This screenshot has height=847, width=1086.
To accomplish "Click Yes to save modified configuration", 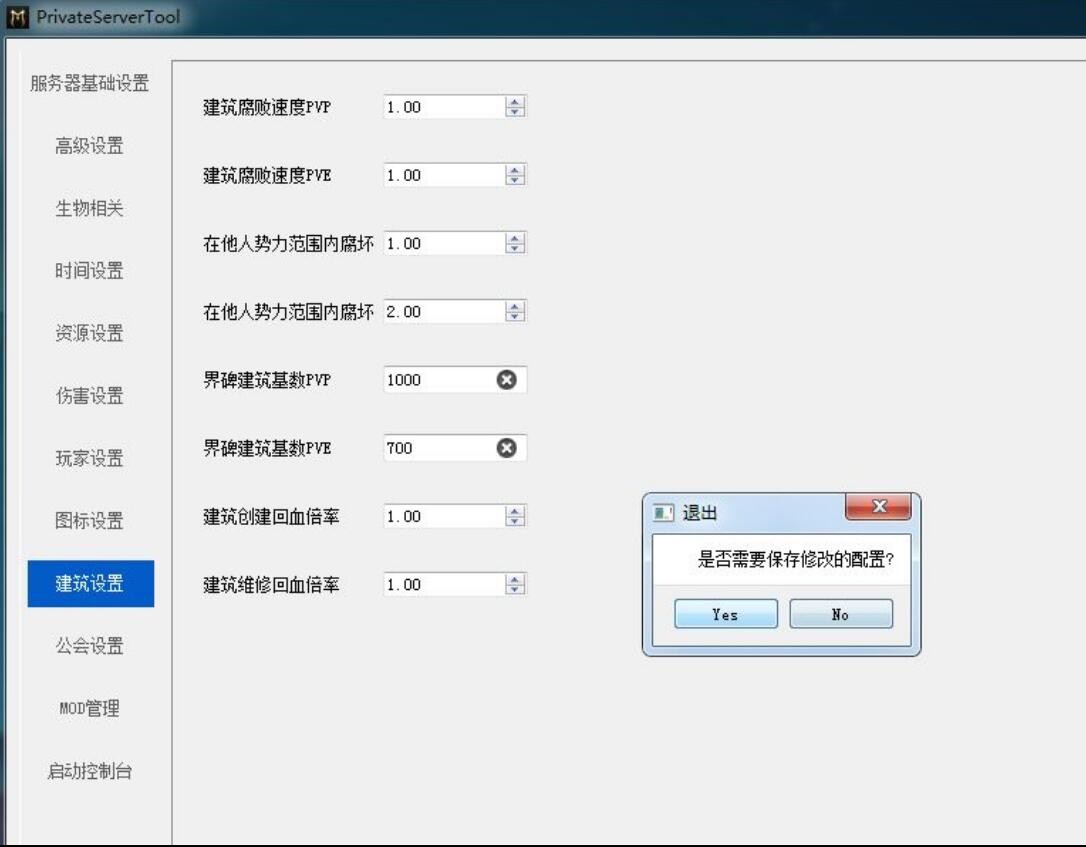I will [x=725, y=614].
